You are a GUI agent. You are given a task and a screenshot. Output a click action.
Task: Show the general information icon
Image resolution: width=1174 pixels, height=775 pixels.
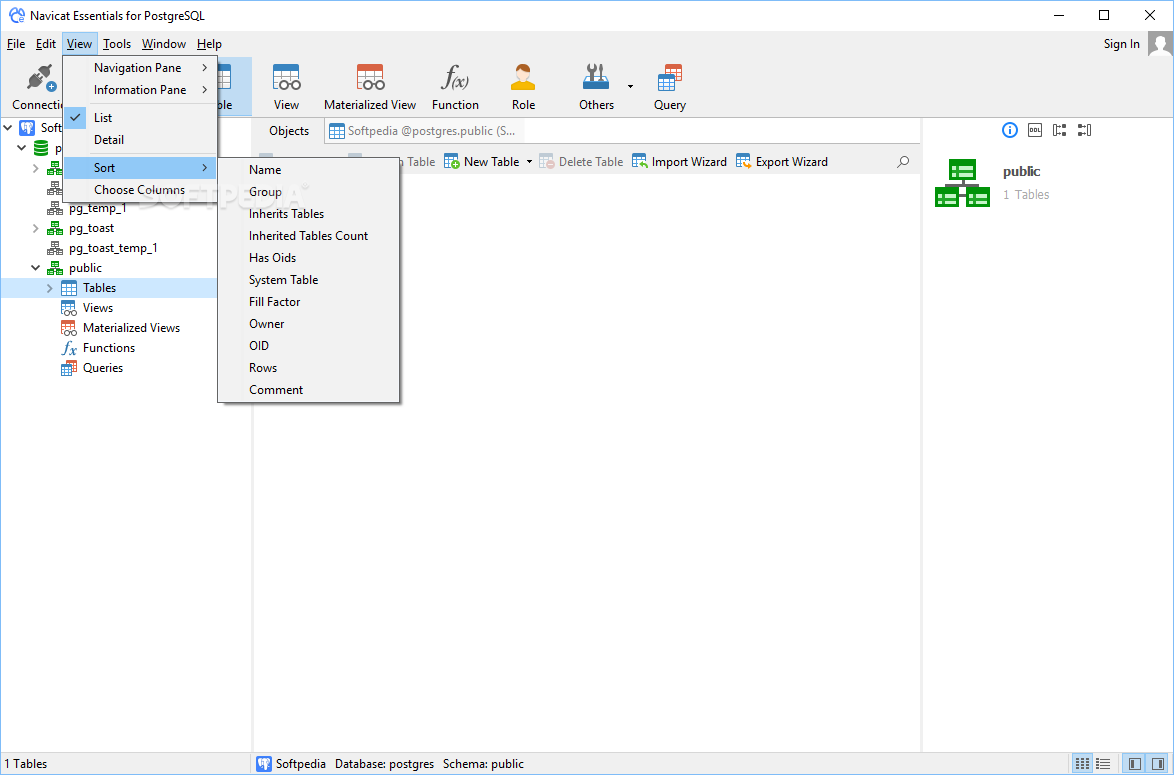[1009, 130]
